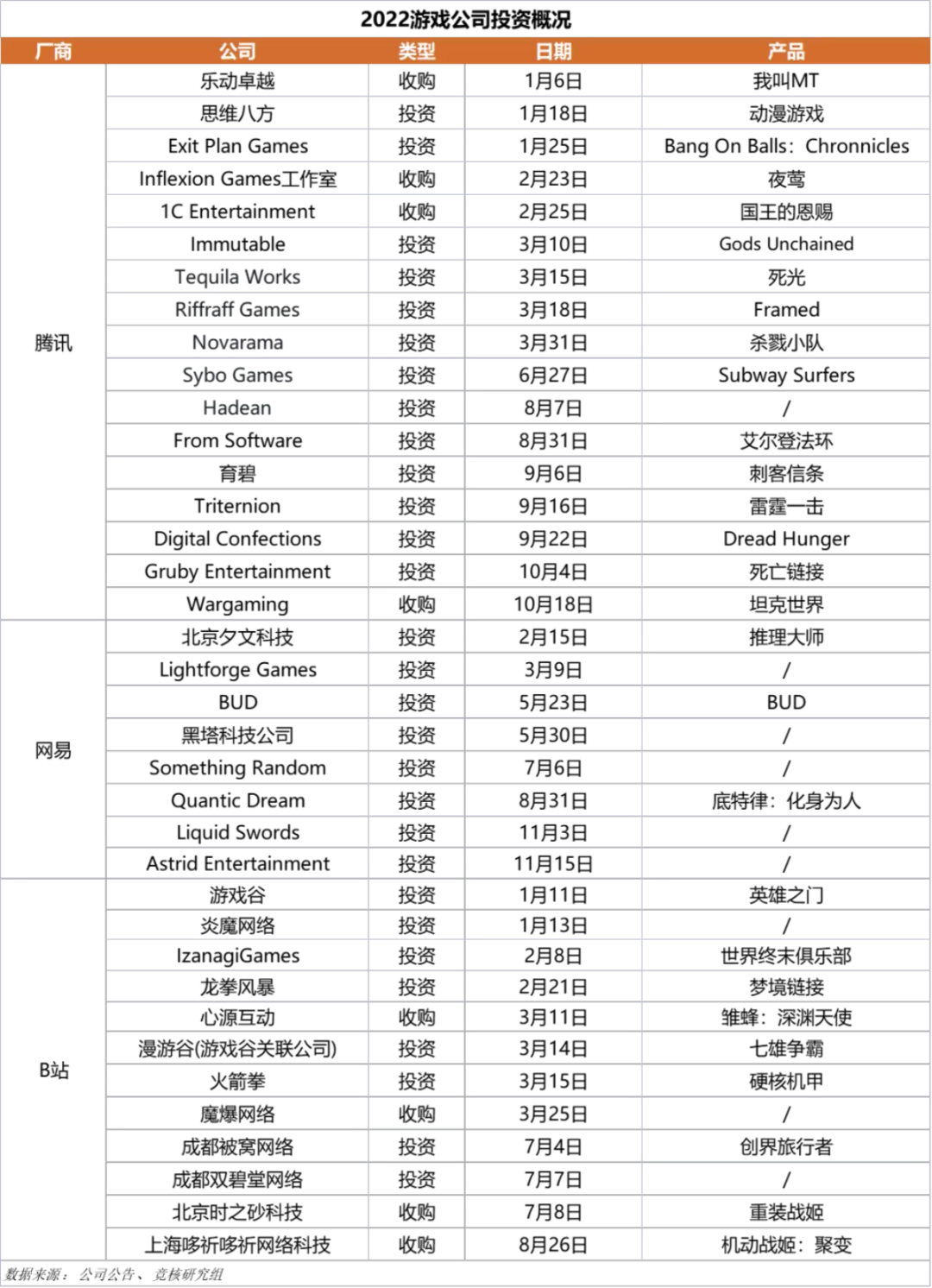Click the 10月18日 date cell
The height and width of the screenshot is (1288, 932).
coord(553,604)
